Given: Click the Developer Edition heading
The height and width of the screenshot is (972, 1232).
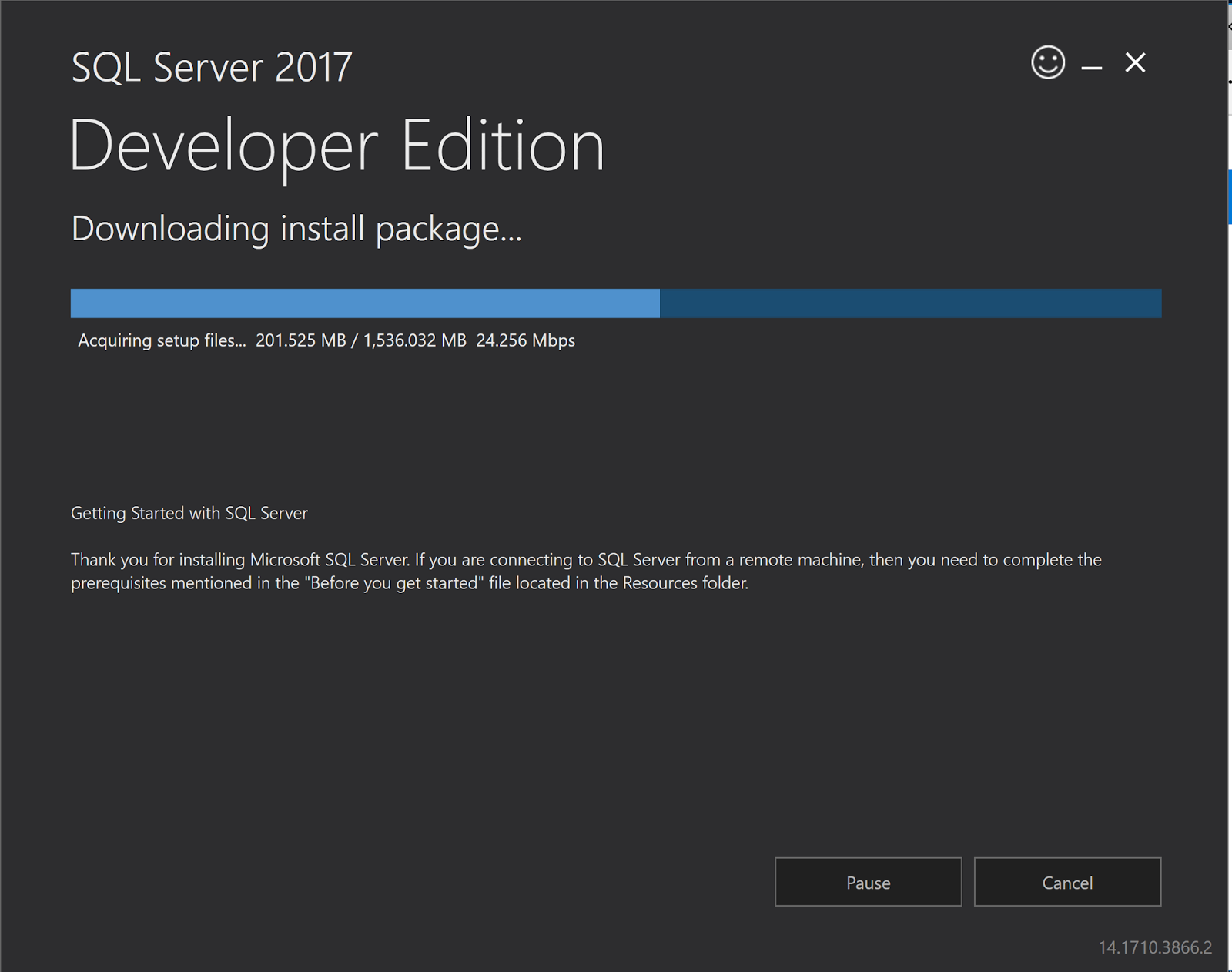Looking at the screenshot, I should coord(337,146).
